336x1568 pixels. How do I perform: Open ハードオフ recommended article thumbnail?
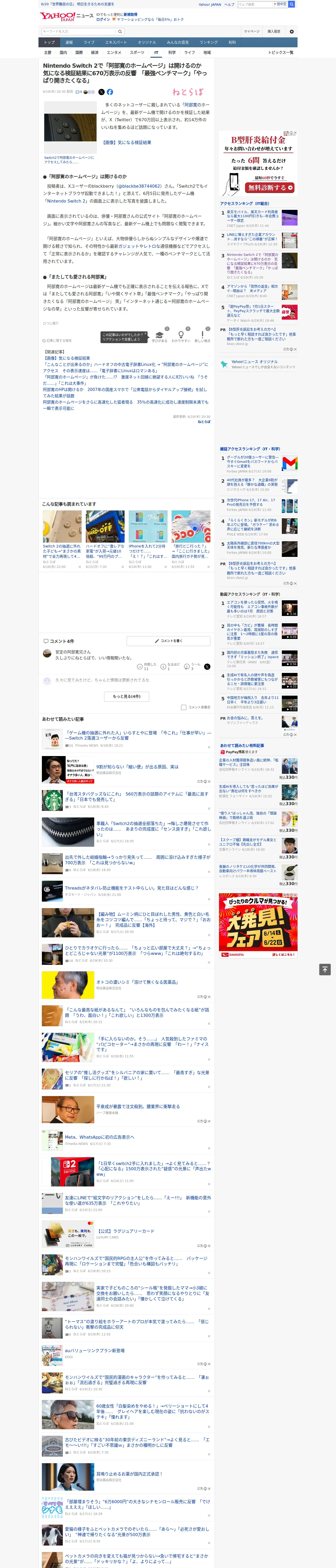[x=105, y=527]
